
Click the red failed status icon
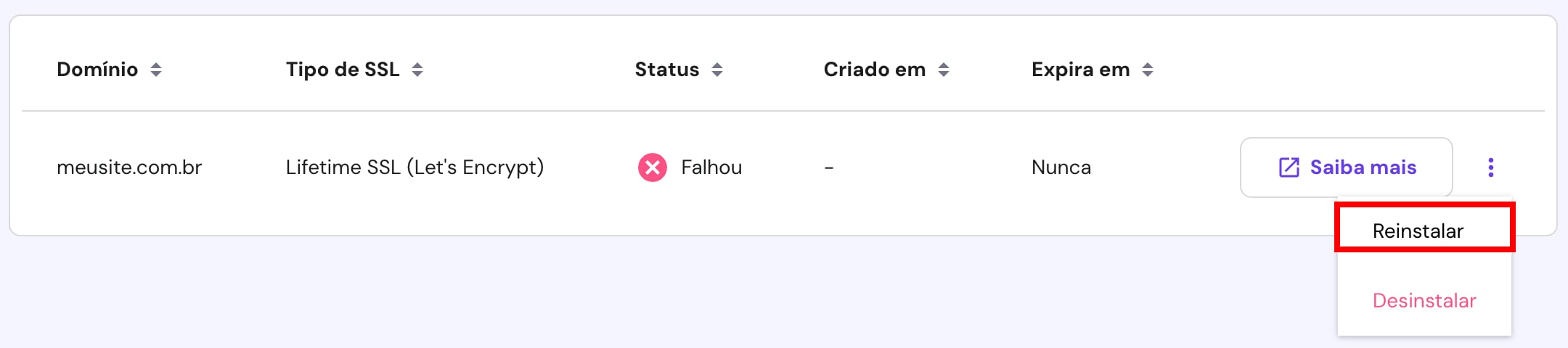tap(653, 167)
